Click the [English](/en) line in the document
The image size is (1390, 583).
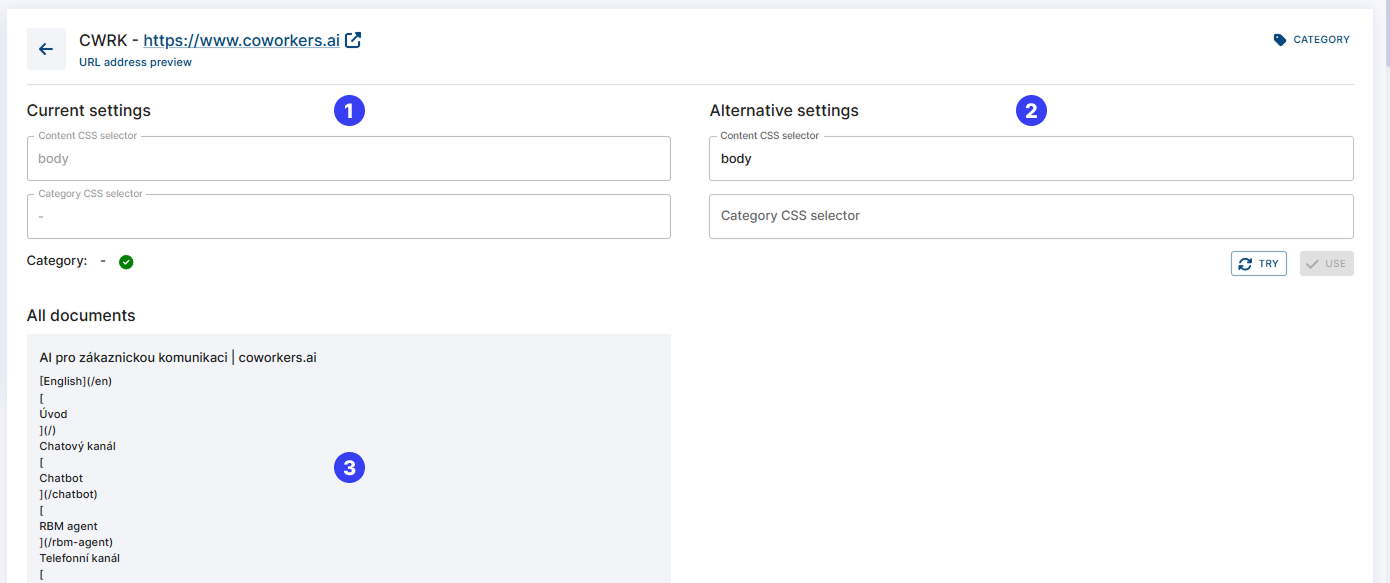pos(76,381)
